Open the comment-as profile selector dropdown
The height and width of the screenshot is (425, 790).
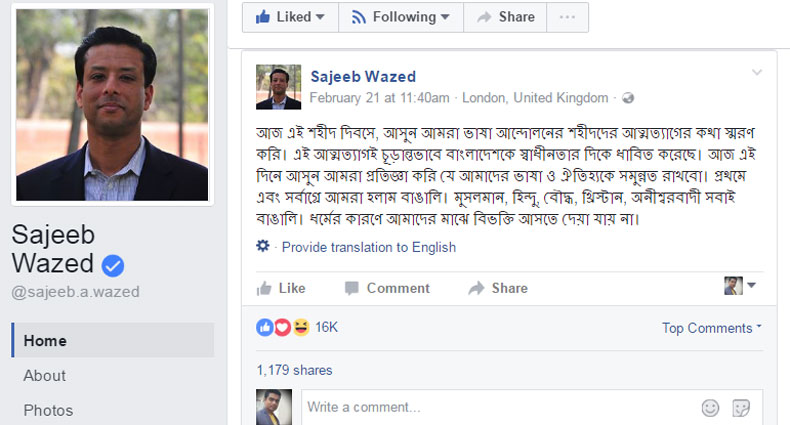tap(740, 286)
